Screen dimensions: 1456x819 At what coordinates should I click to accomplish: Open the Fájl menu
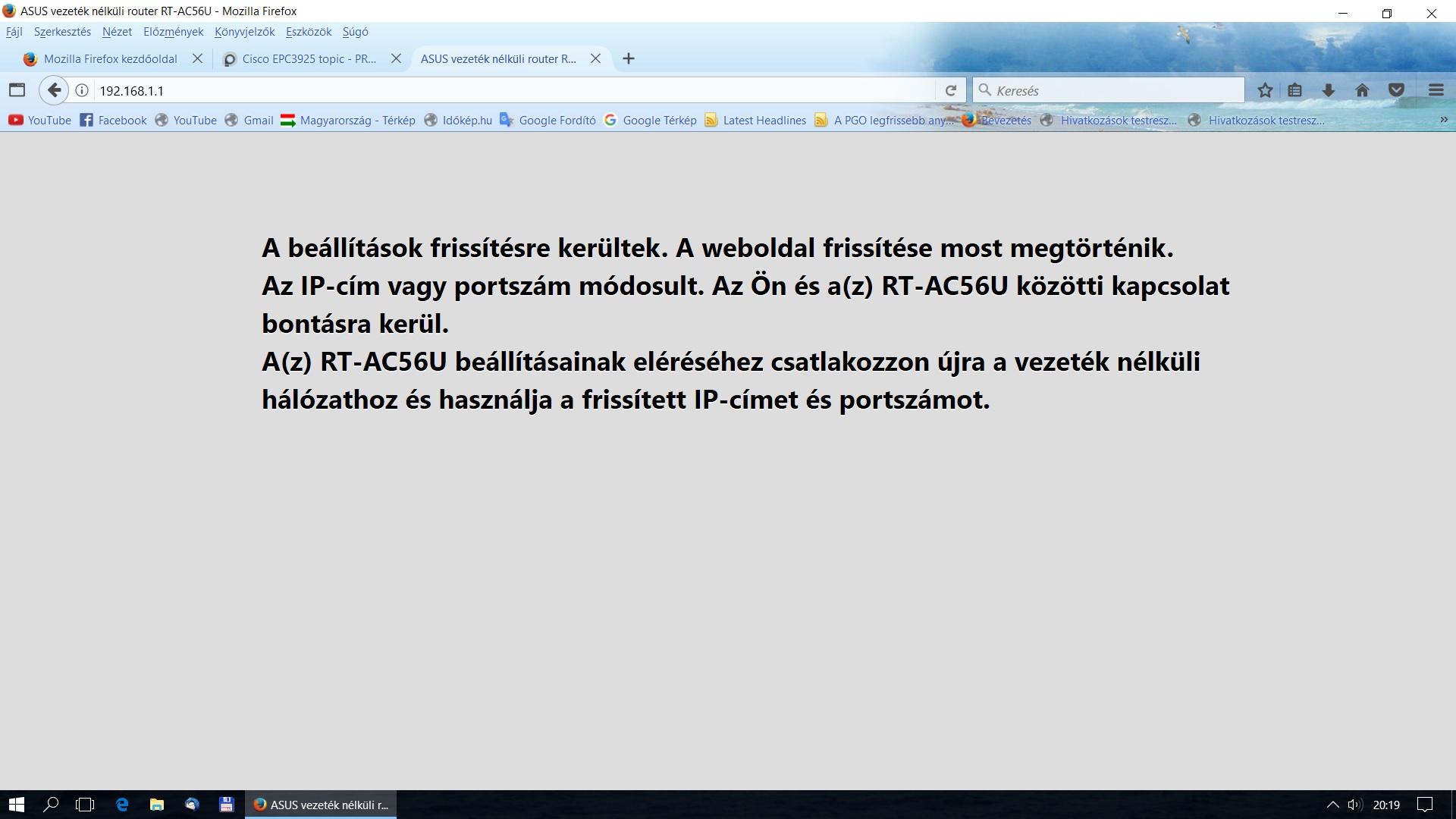pyautogui.click(x=14, y=32)
